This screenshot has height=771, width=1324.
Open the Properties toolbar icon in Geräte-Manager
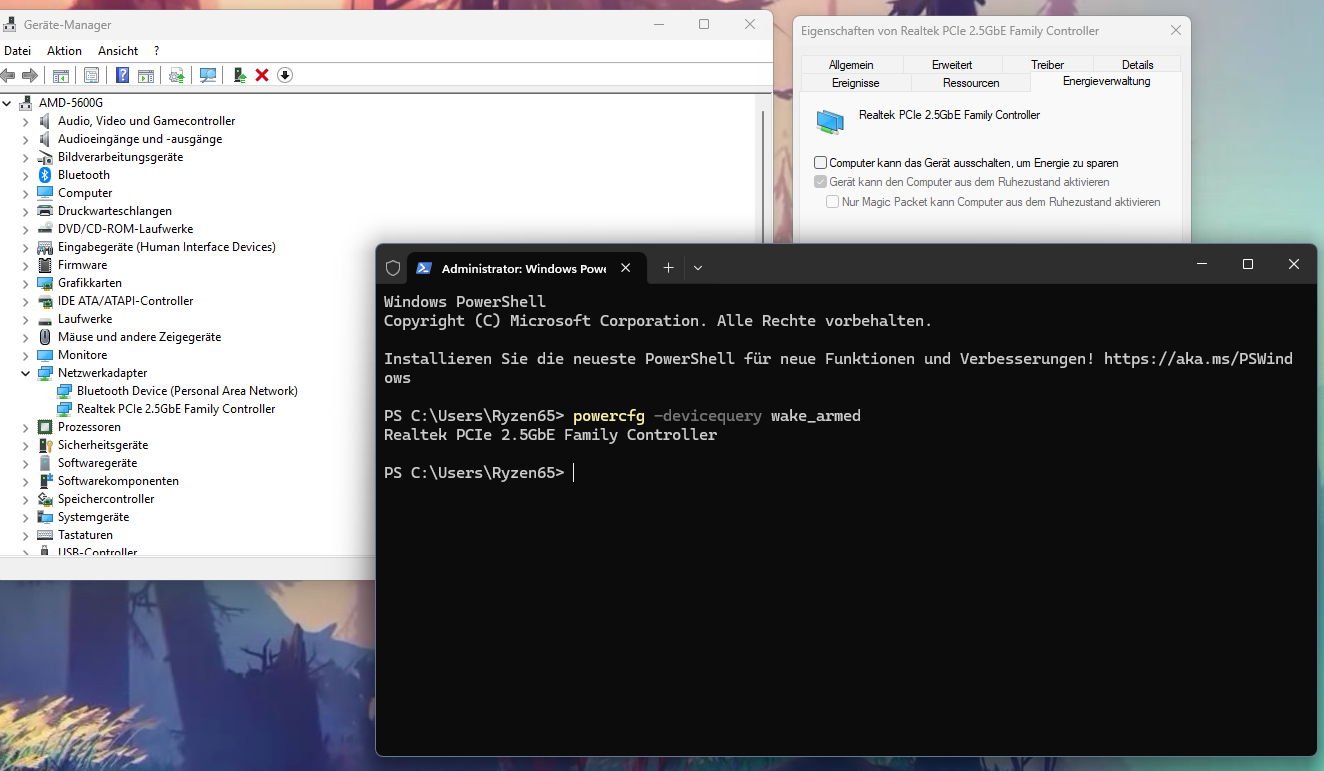point(92,75)
